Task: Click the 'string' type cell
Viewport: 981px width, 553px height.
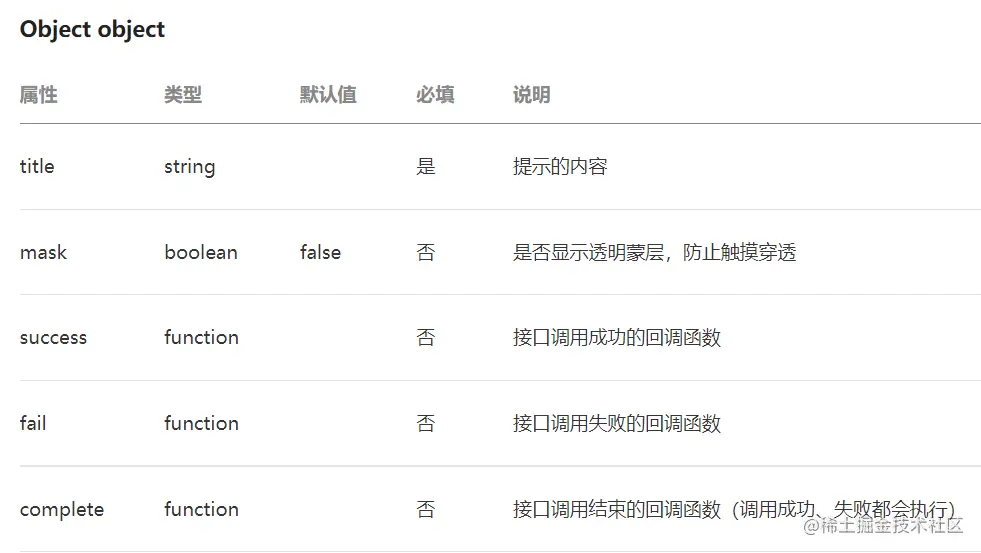Action: pos(189,166)
